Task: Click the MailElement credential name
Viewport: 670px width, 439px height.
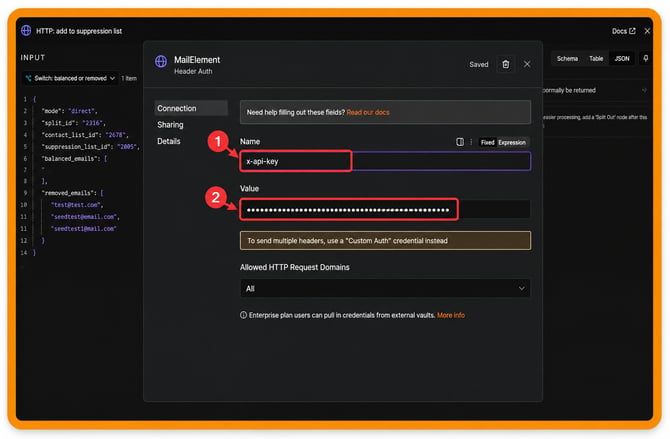Action: pos(197,60)
